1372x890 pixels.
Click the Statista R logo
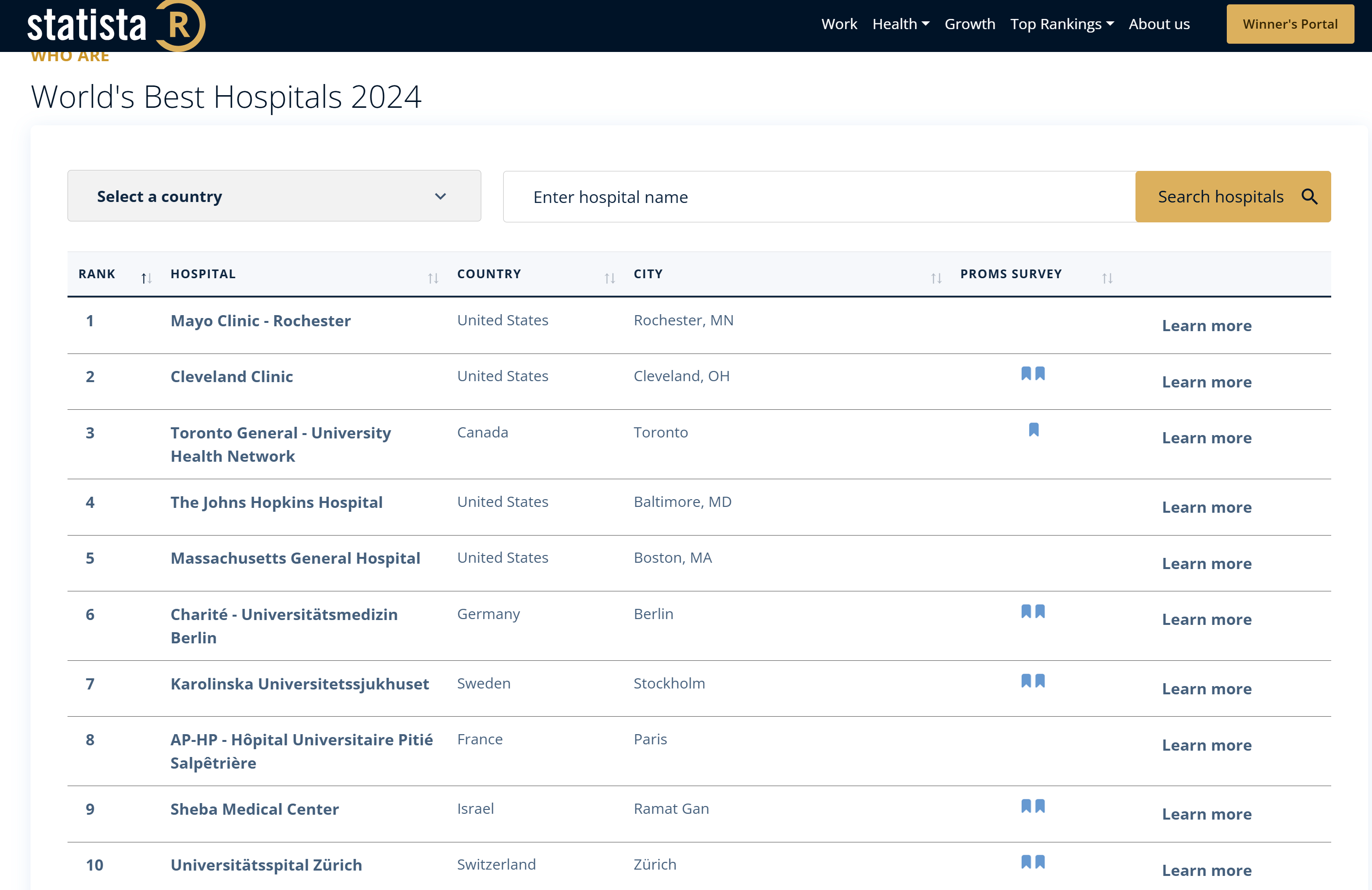point(115,25)
